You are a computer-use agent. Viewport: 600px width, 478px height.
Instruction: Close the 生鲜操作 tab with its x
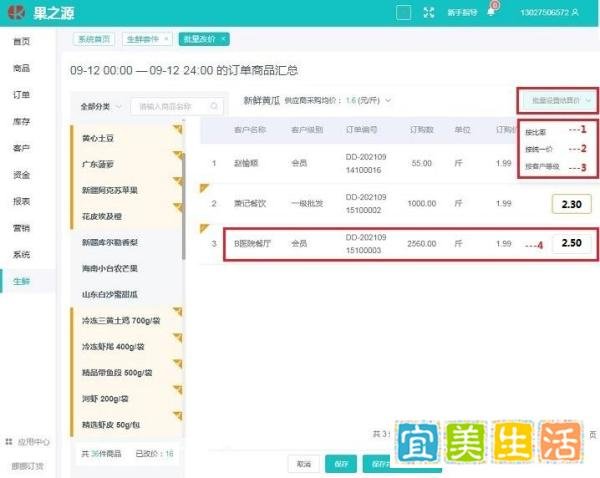coord(166,39)
